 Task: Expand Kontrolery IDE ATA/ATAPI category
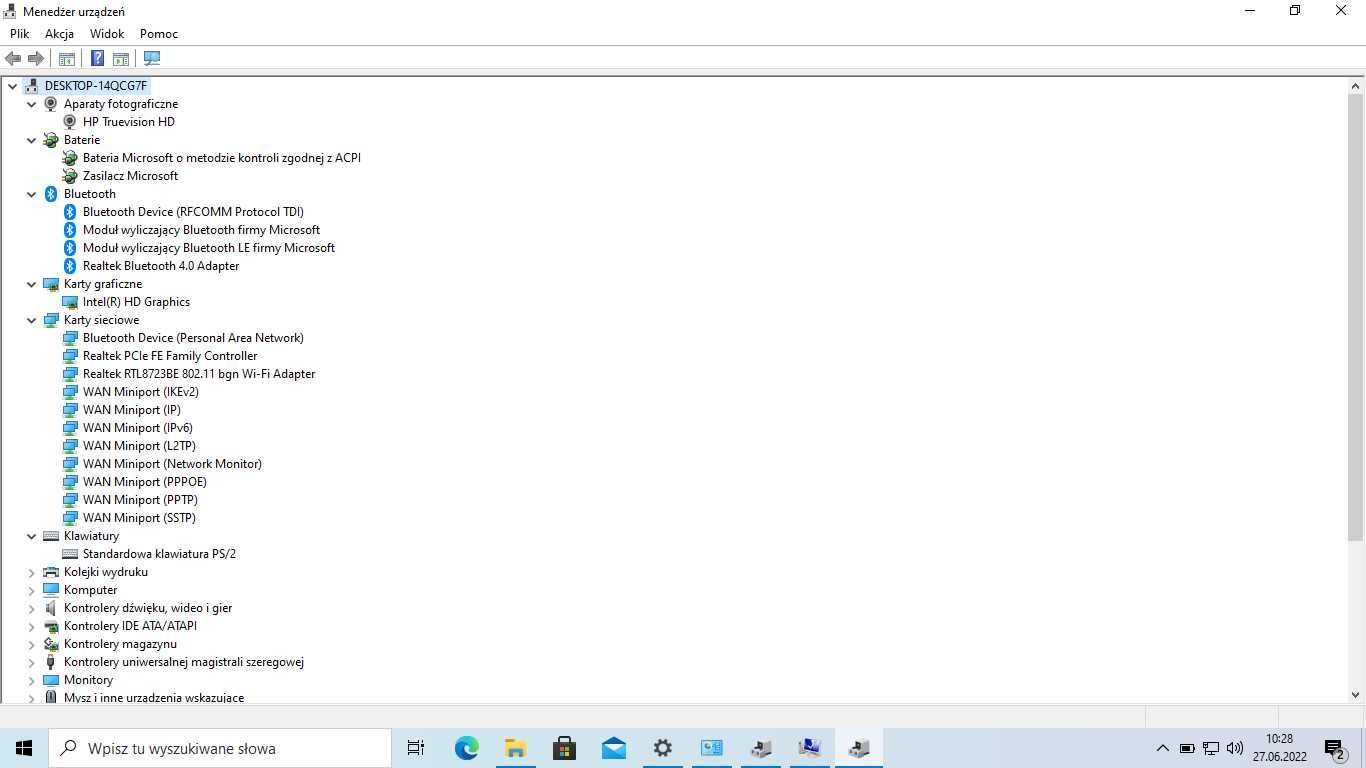pos(32,627)
